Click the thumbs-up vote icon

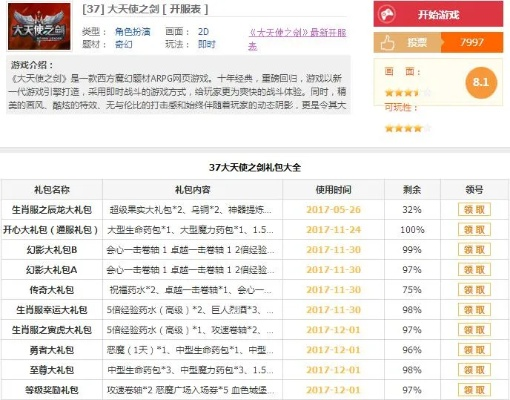point(387,43)
